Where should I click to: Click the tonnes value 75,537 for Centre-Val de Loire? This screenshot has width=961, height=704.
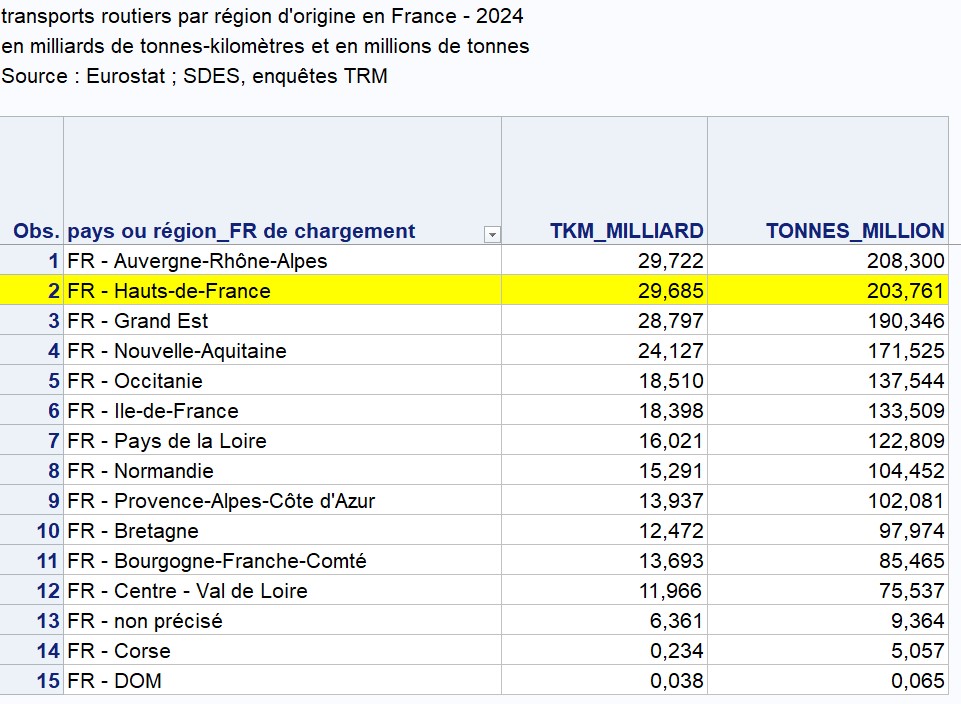(910, 591)
